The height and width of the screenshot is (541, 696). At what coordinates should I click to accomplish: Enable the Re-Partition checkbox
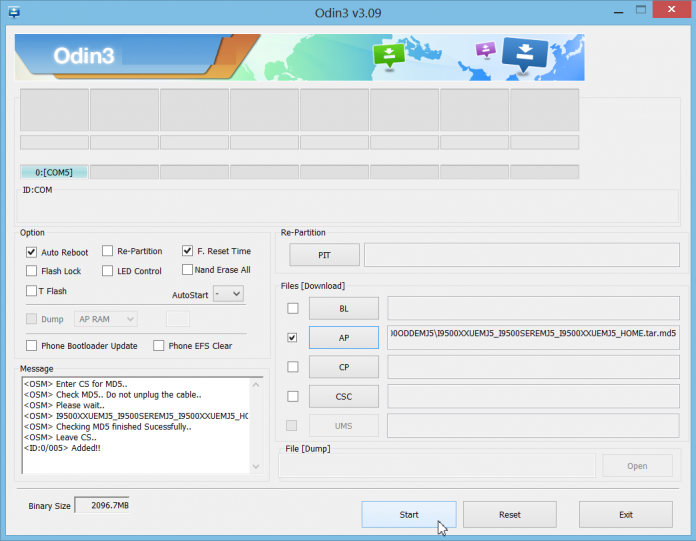[x=107, y=251]
